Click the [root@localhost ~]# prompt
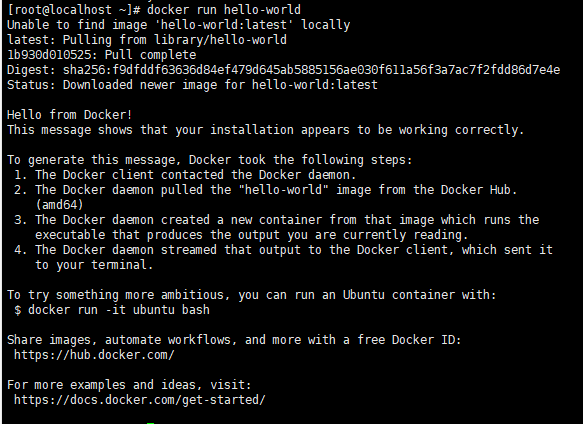The height and width of the screenshot is (424, 583). [74, 10]
